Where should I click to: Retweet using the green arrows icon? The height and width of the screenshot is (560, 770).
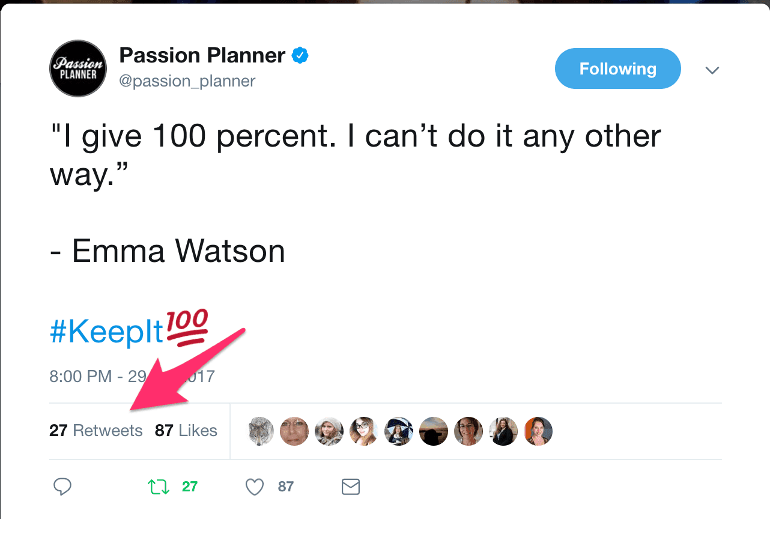(x=158, y=487)
